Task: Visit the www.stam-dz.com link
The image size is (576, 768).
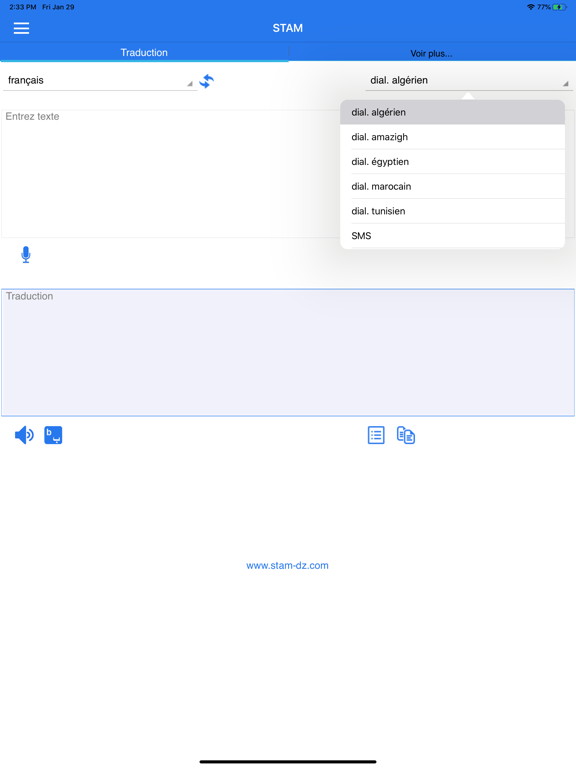Action: tap(288, 566)
